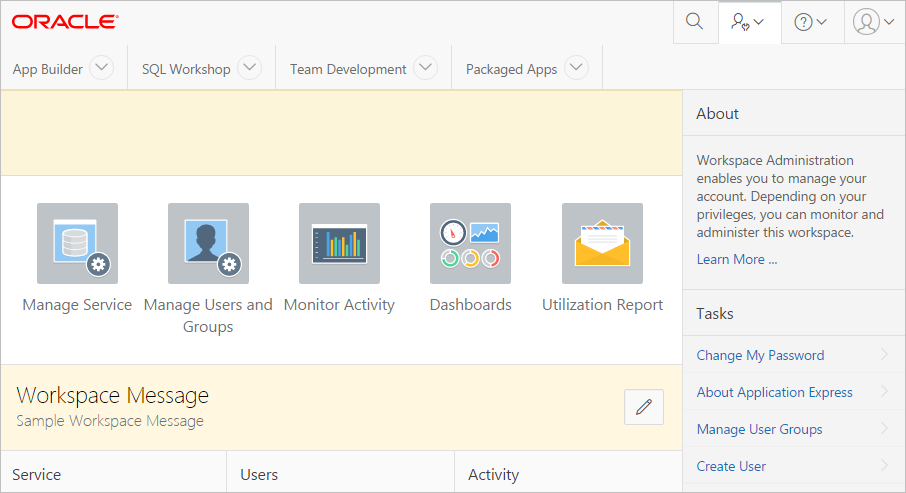Select the Create User task

731,466
